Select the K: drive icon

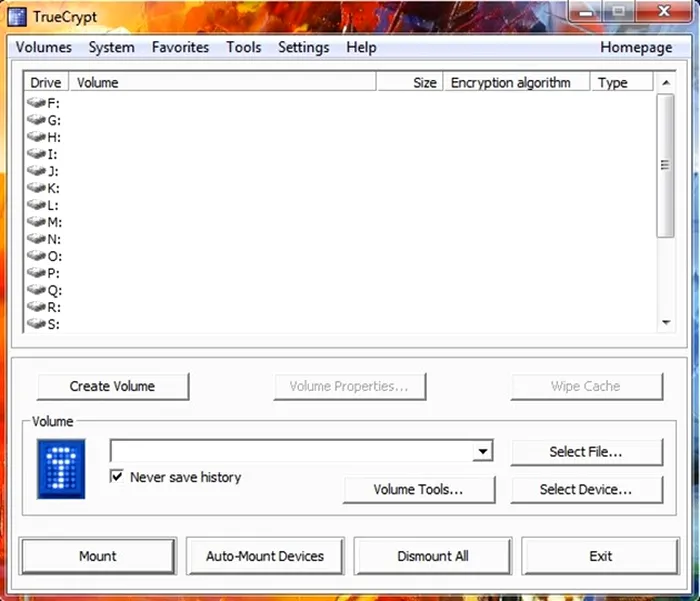(36, 188)
